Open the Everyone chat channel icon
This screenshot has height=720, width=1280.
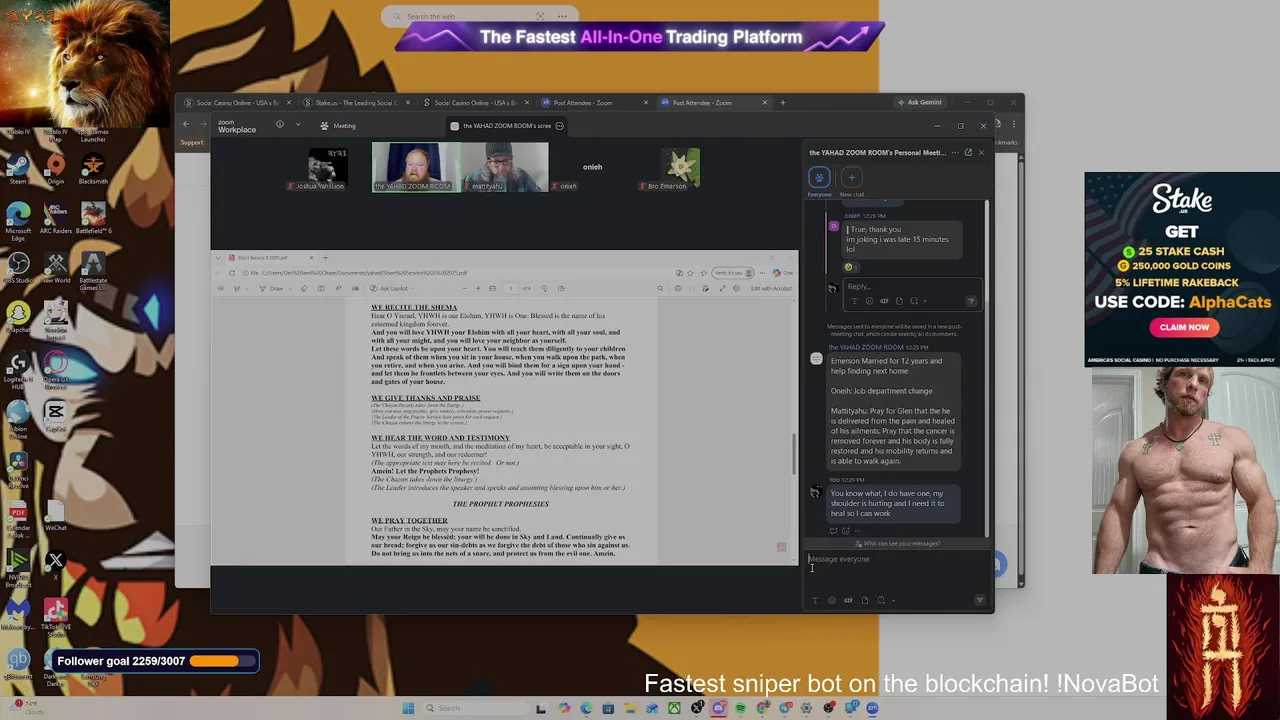[x=819, y=178]
